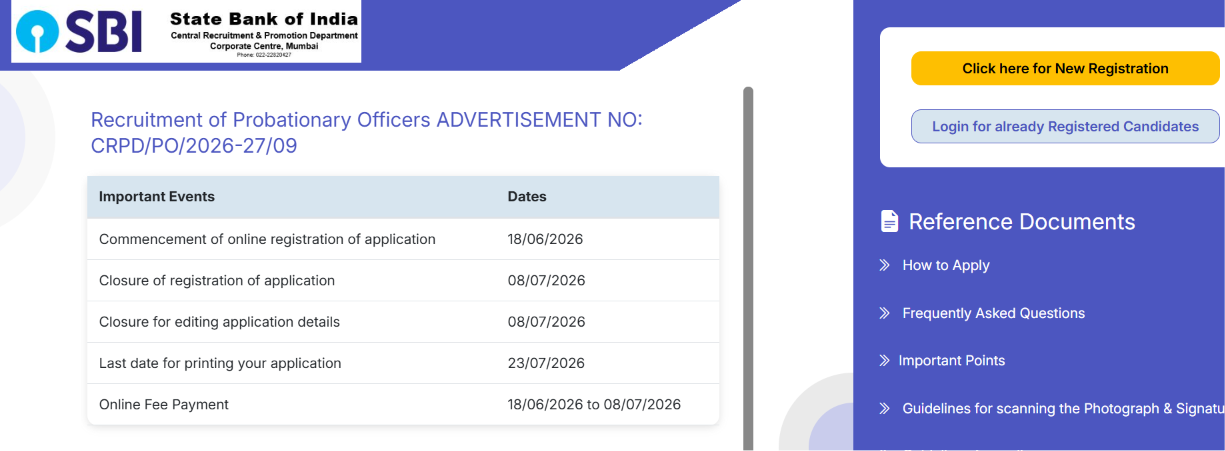Click chevron icon beside Important Points

click(884, 360)
